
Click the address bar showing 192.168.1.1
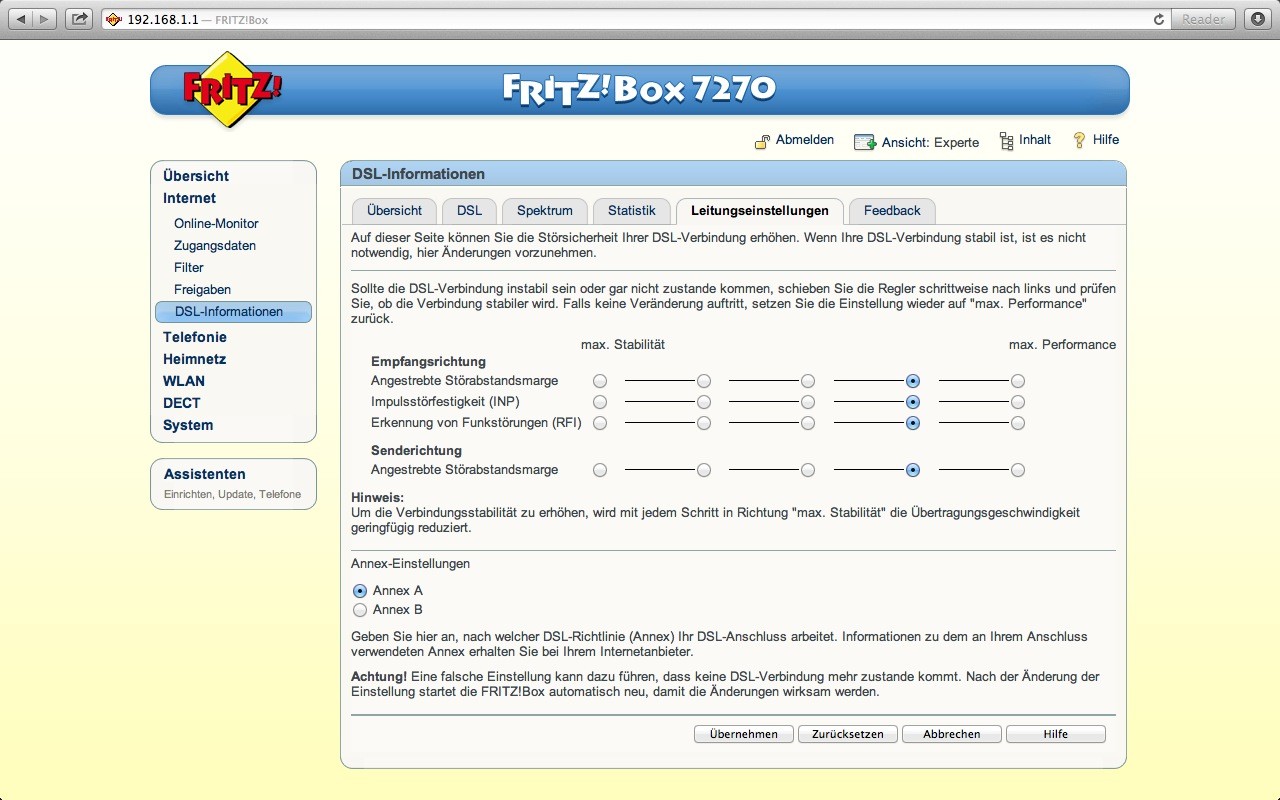[x=634, y=19]
